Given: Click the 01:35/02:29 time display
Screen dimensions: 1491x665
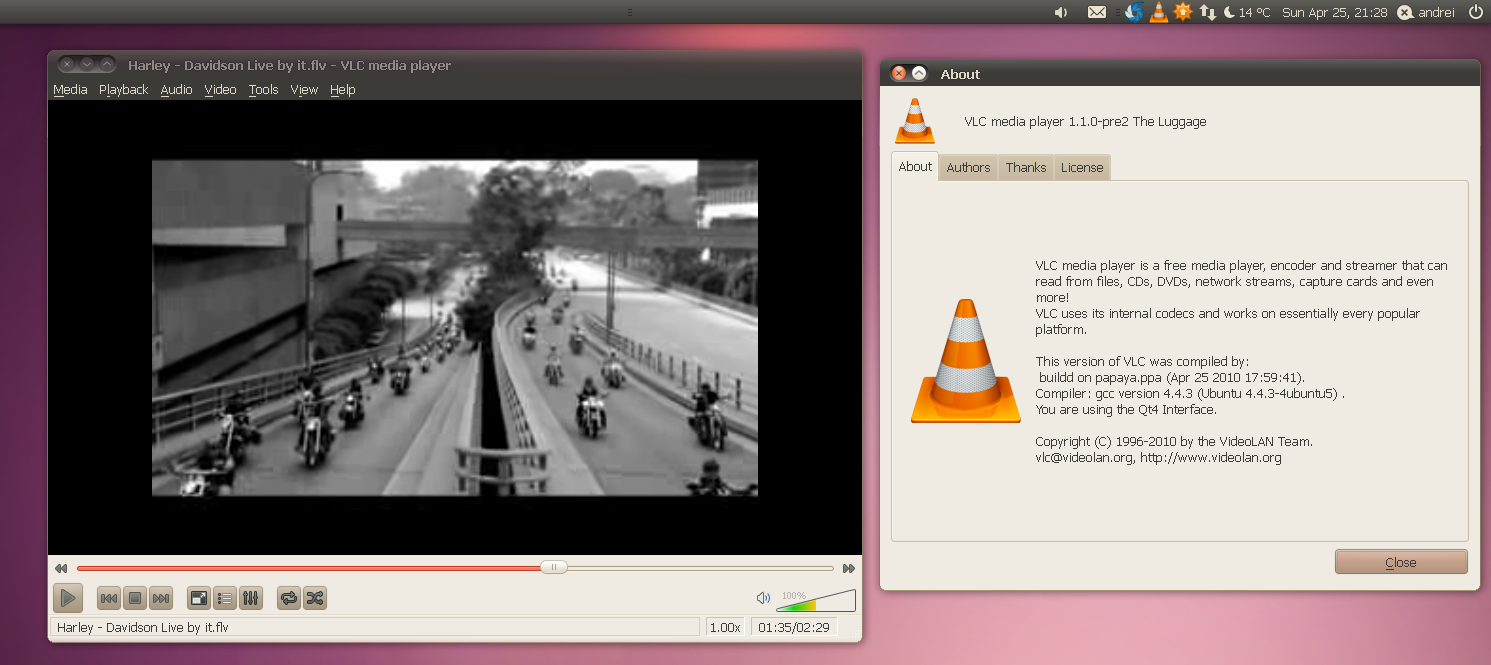Looking at the screenshot, I should [794, 627].
